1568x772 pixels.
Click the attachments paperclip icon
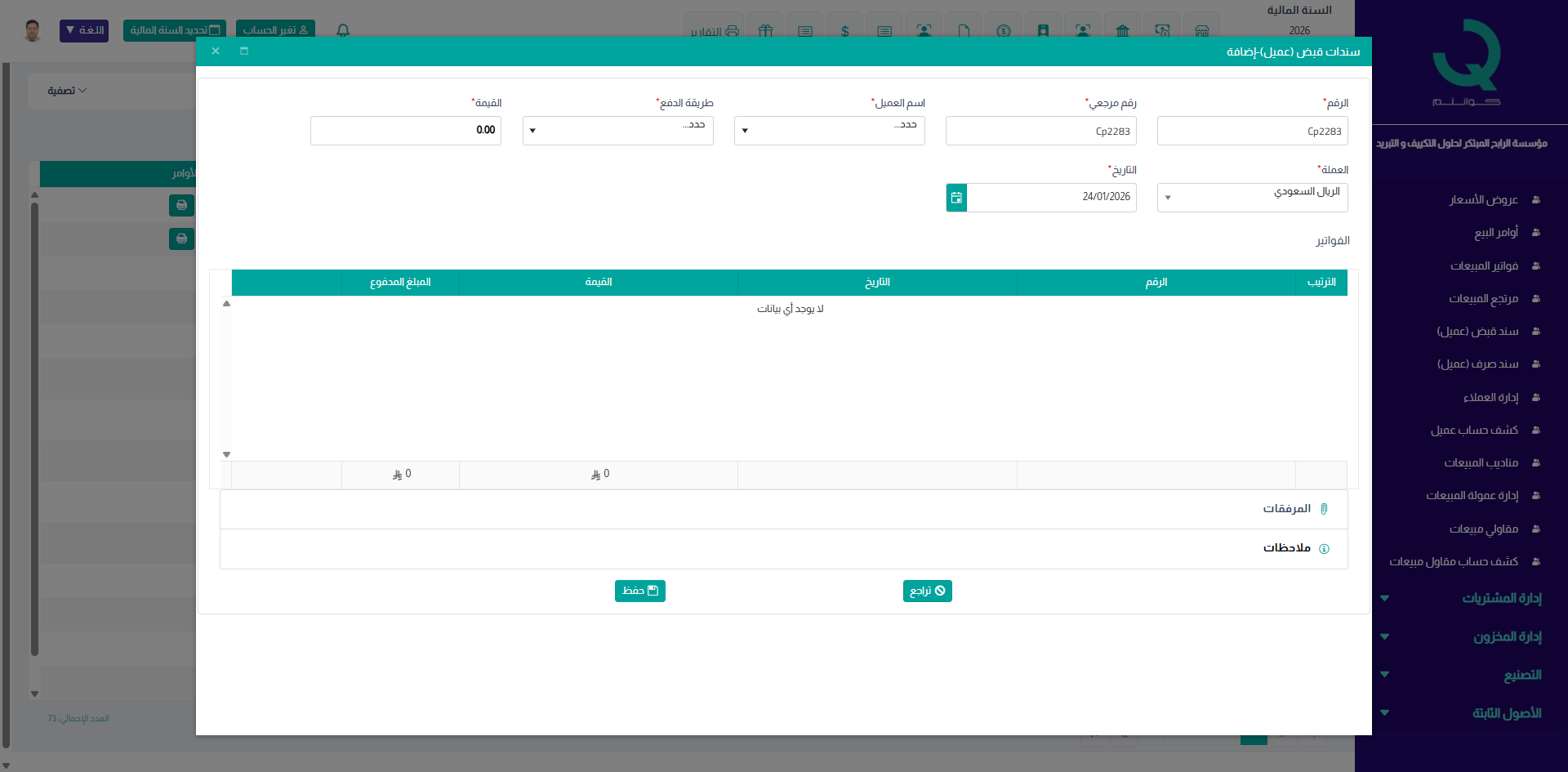point(1324,509)
